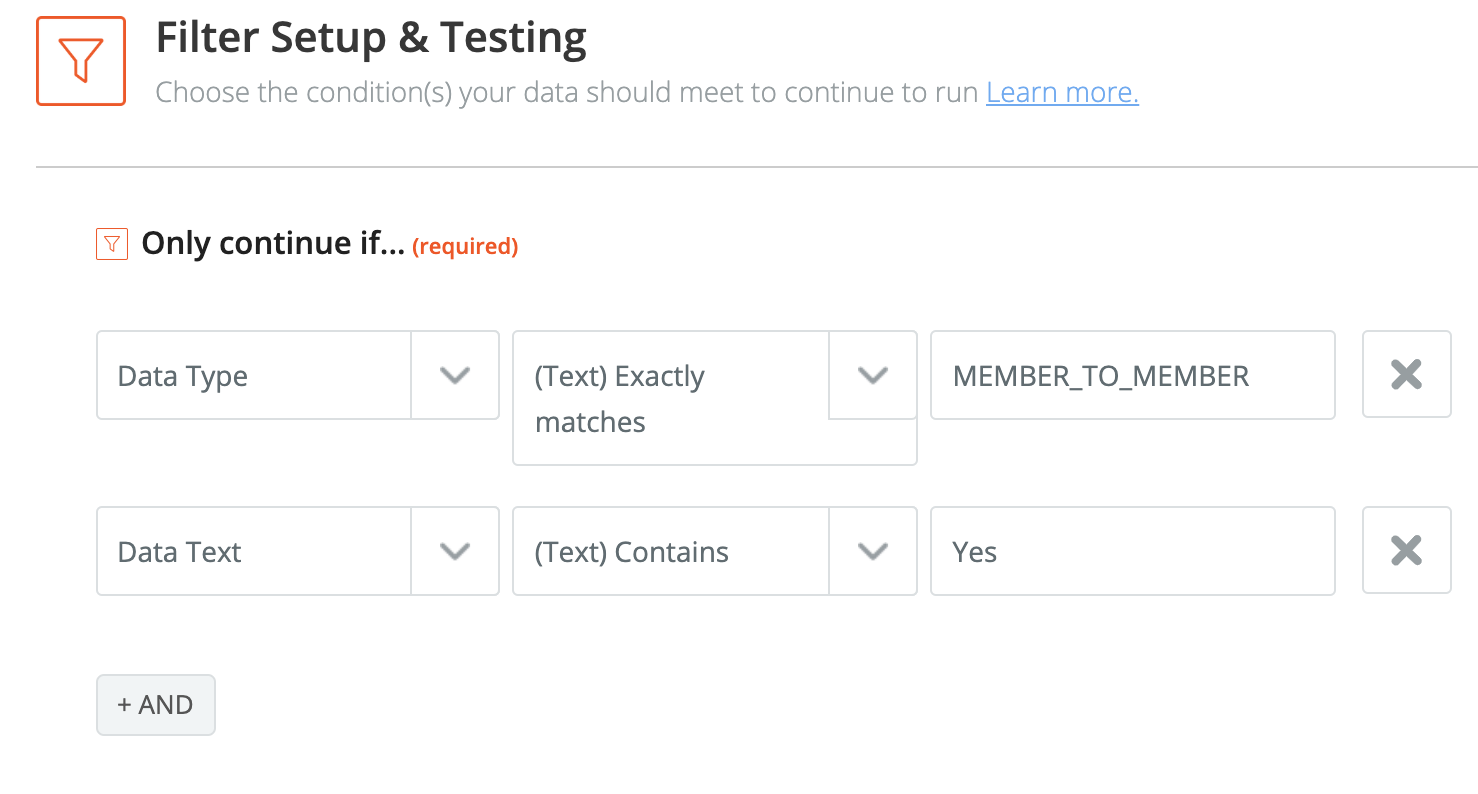Remove the MEMBER_TO_MEMBER condition row
Image resolution: width=1478 pixels, height=794 pixels.
[1406, 375]
